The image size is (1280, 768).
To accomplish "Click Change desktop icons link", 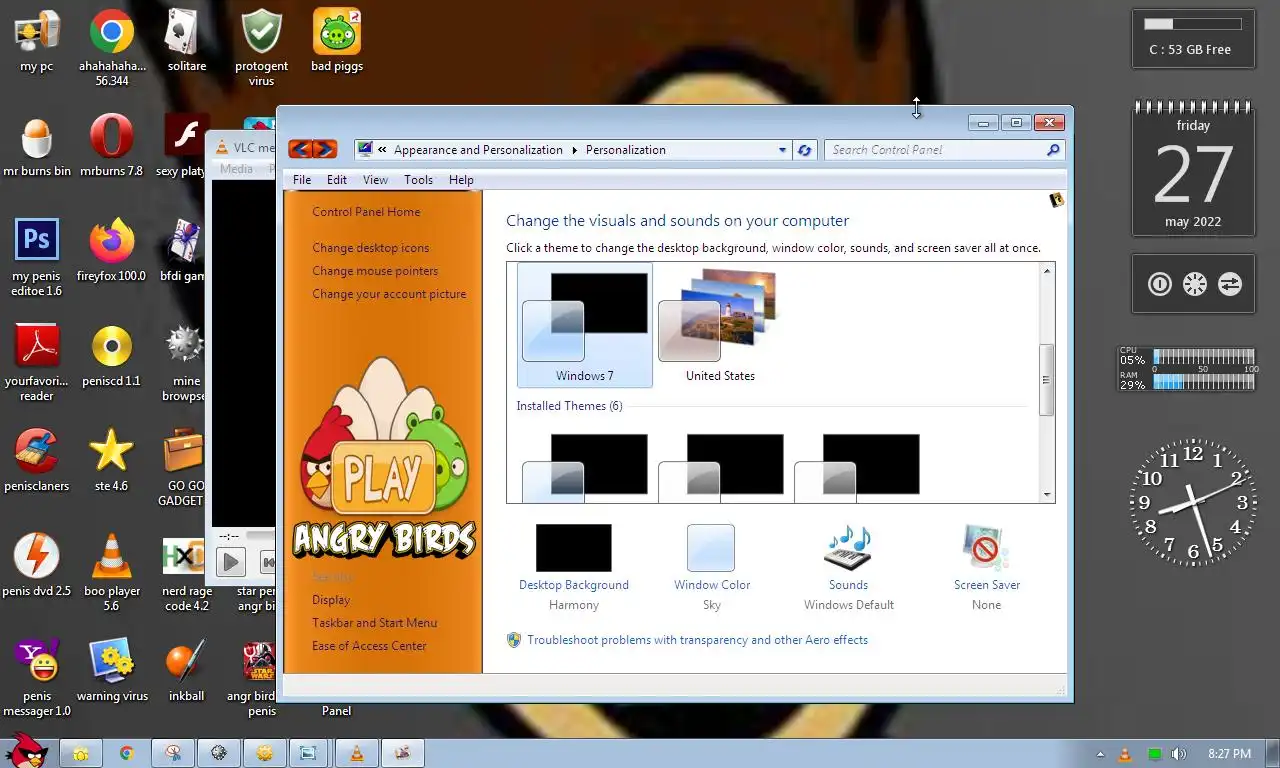I will pyautogui.click(x=370, y=248).
